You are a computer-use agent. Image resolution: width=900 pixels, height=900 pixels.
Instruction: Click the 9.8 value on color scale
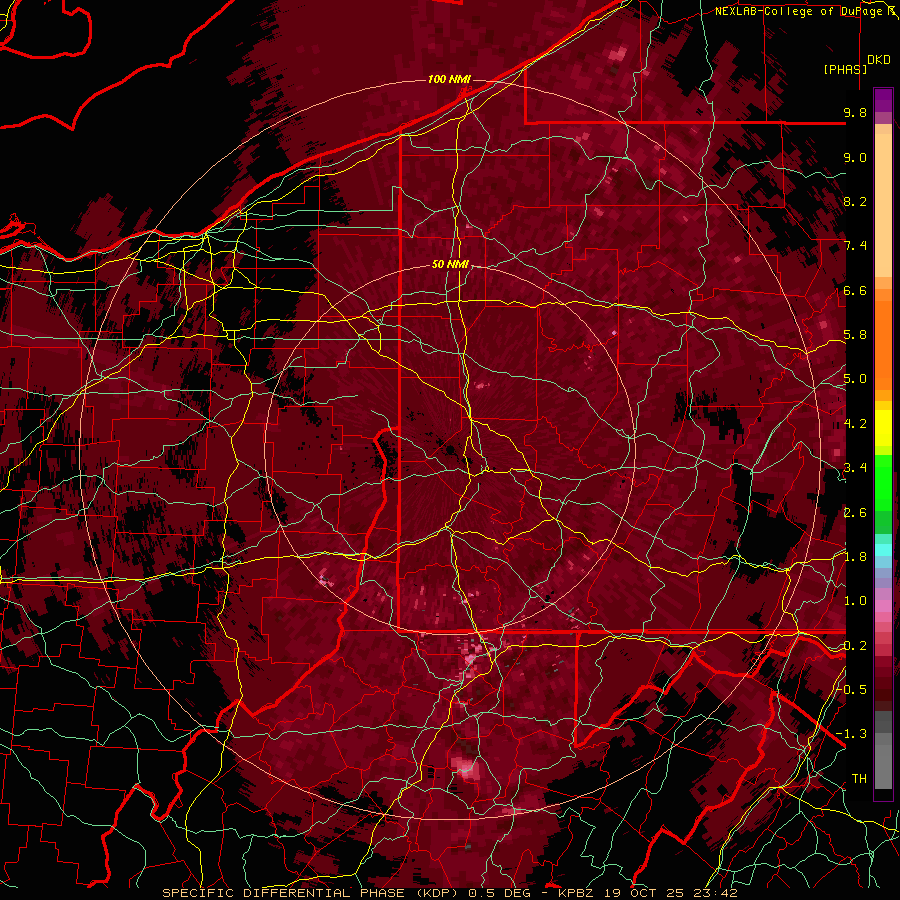pyautogui.click(x=855, y=112)
